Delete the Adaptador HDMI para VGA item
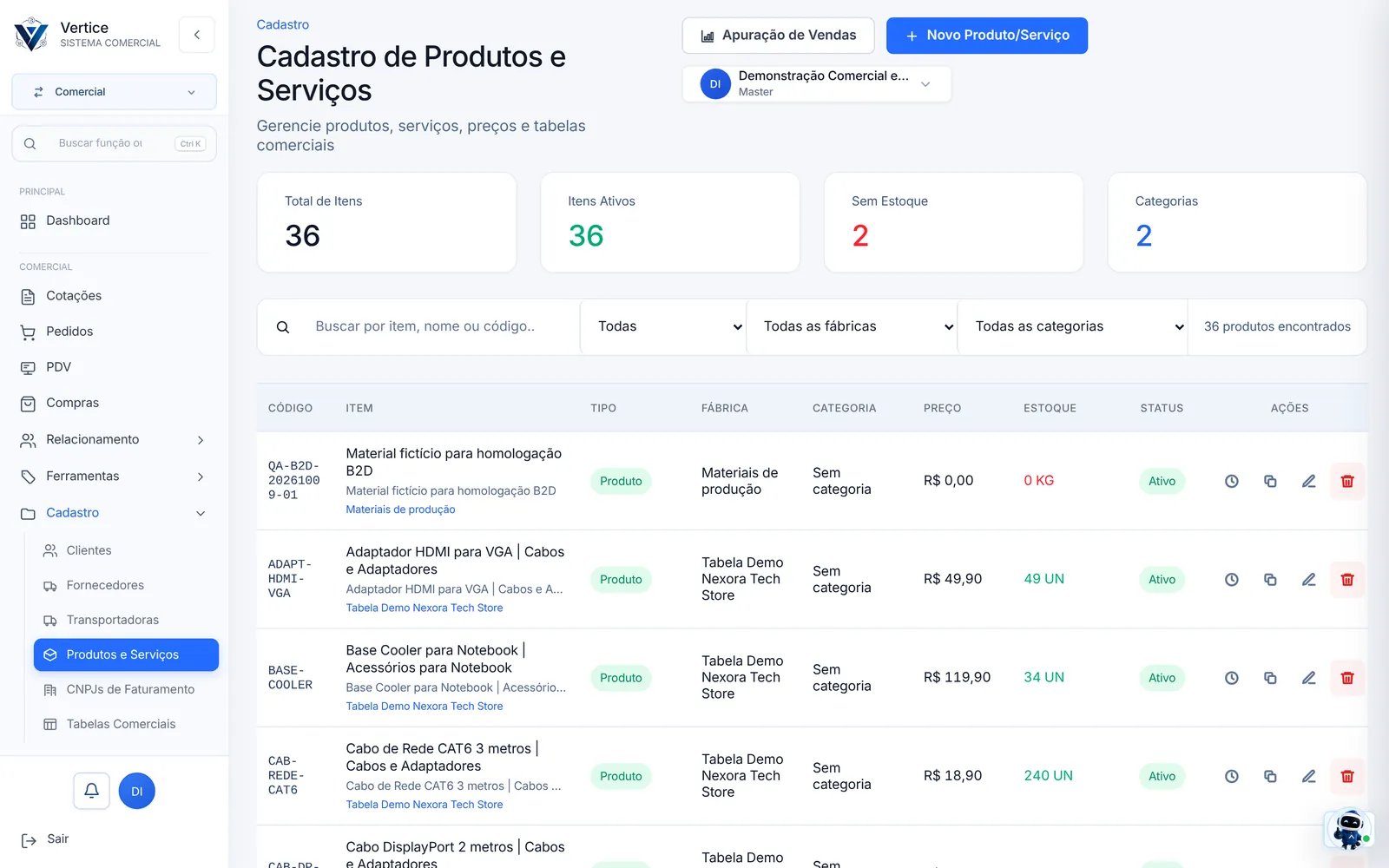This screenshot has width=1389, height=868. tap(1347, 579)
